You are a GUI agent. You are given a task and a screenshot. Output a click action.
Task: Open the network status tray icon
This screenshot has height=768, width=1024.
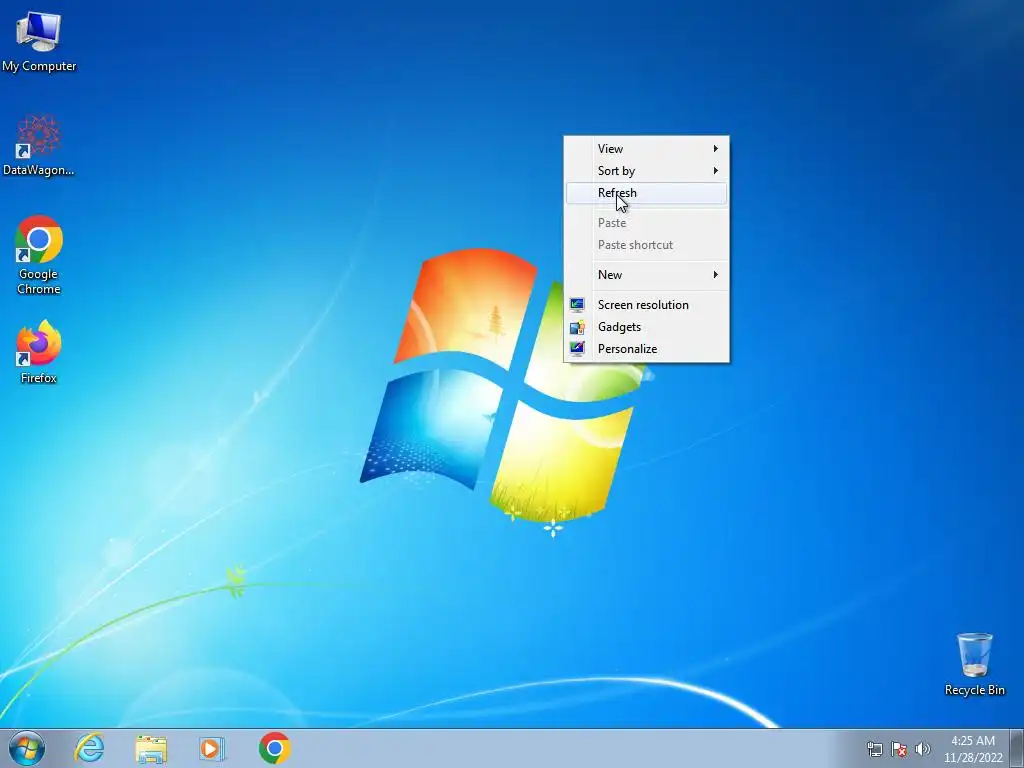coord(874,749)
